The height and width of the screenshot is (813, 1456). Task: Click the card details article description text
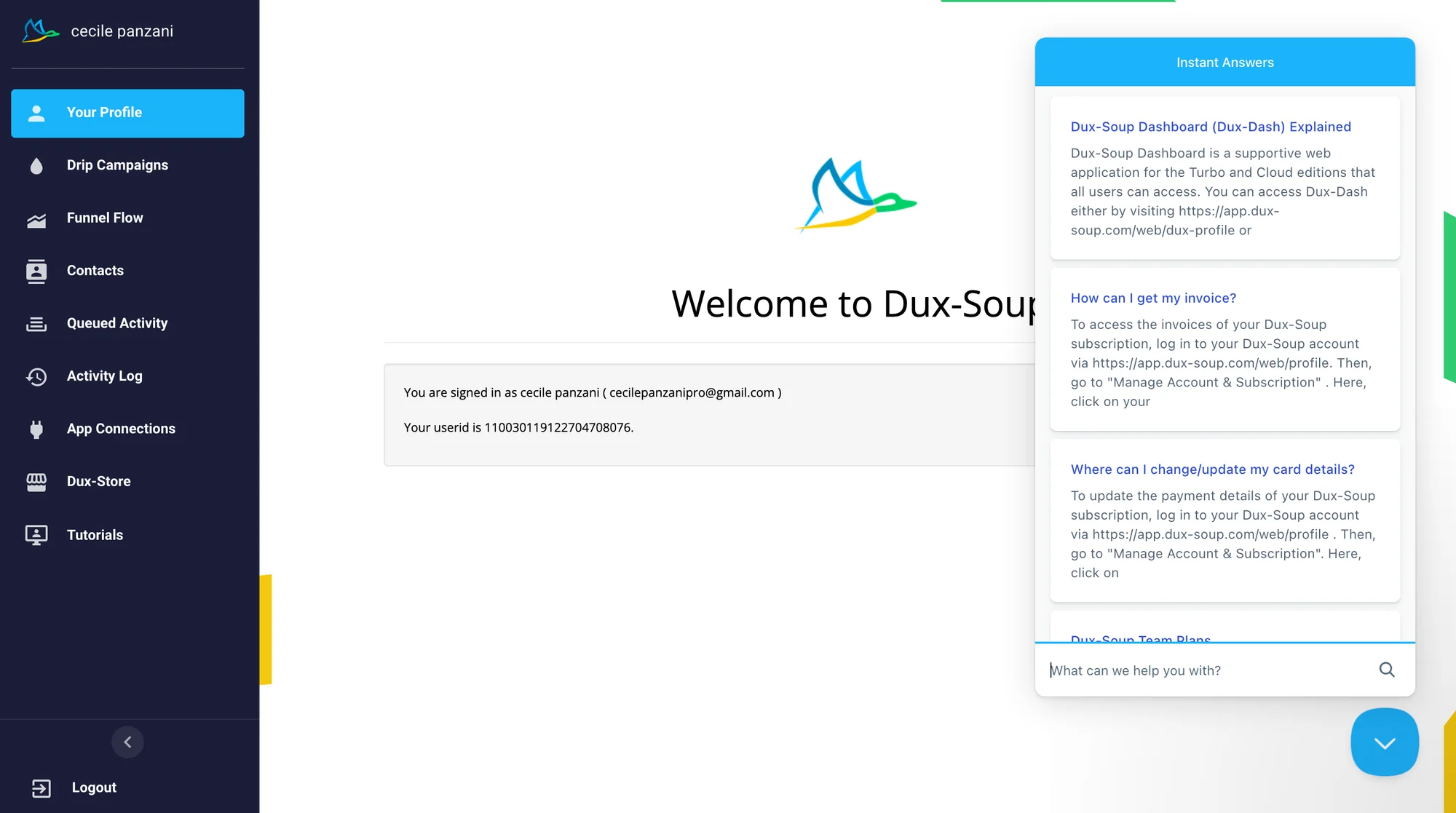1223,534
